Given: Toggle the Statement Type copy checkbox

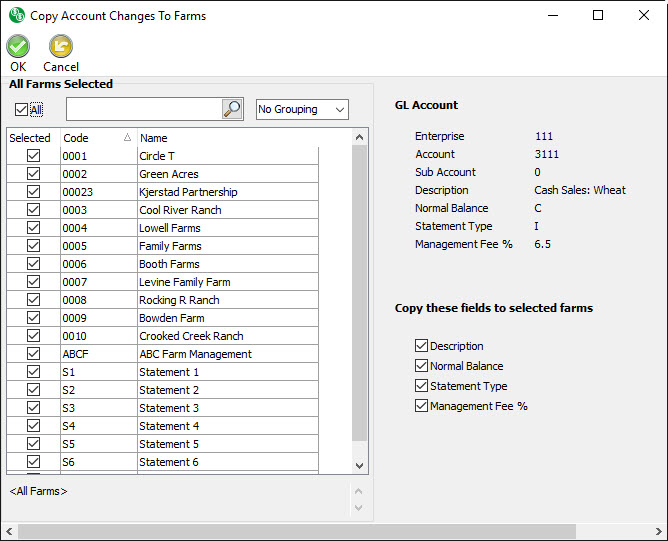Looking at the screenshot, I should [x=421, y=386].
